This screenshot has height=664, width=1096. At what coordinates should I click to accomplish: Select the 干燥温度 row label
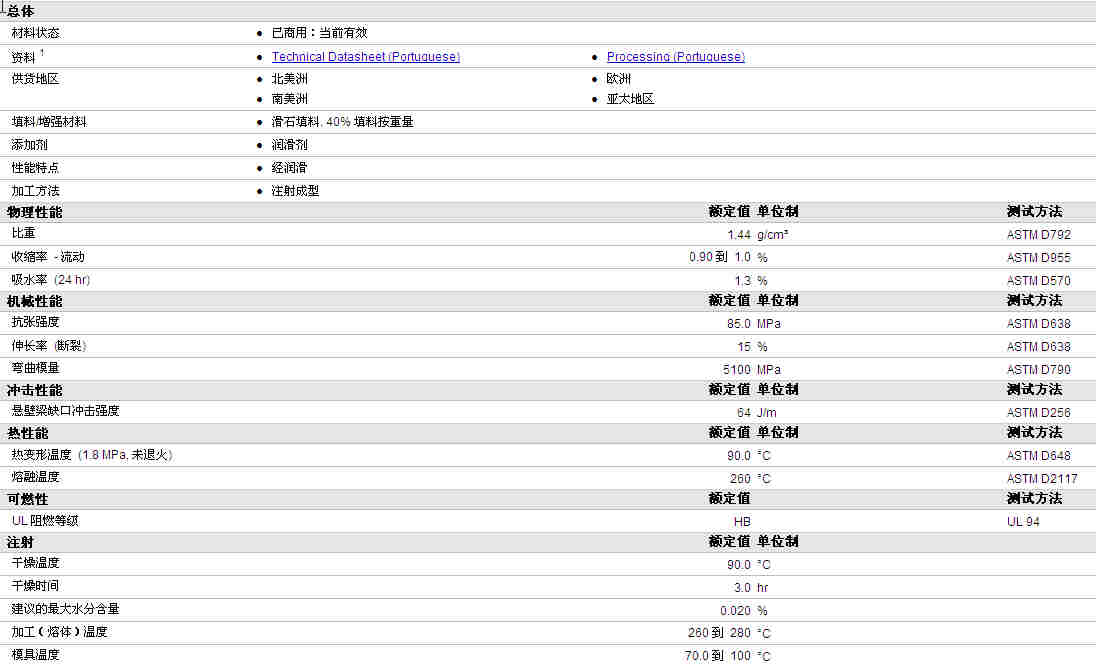tap(35, 563)
